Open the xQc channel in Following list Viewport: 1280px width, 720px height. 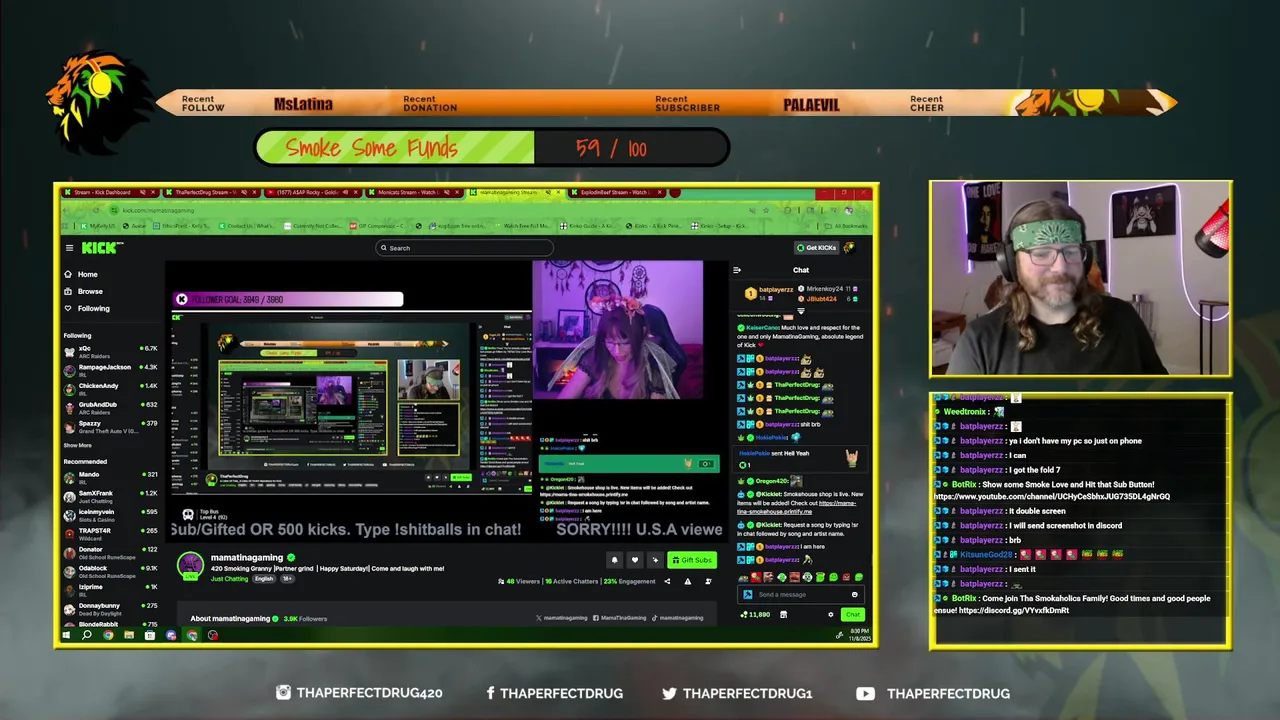pos(110,351)
